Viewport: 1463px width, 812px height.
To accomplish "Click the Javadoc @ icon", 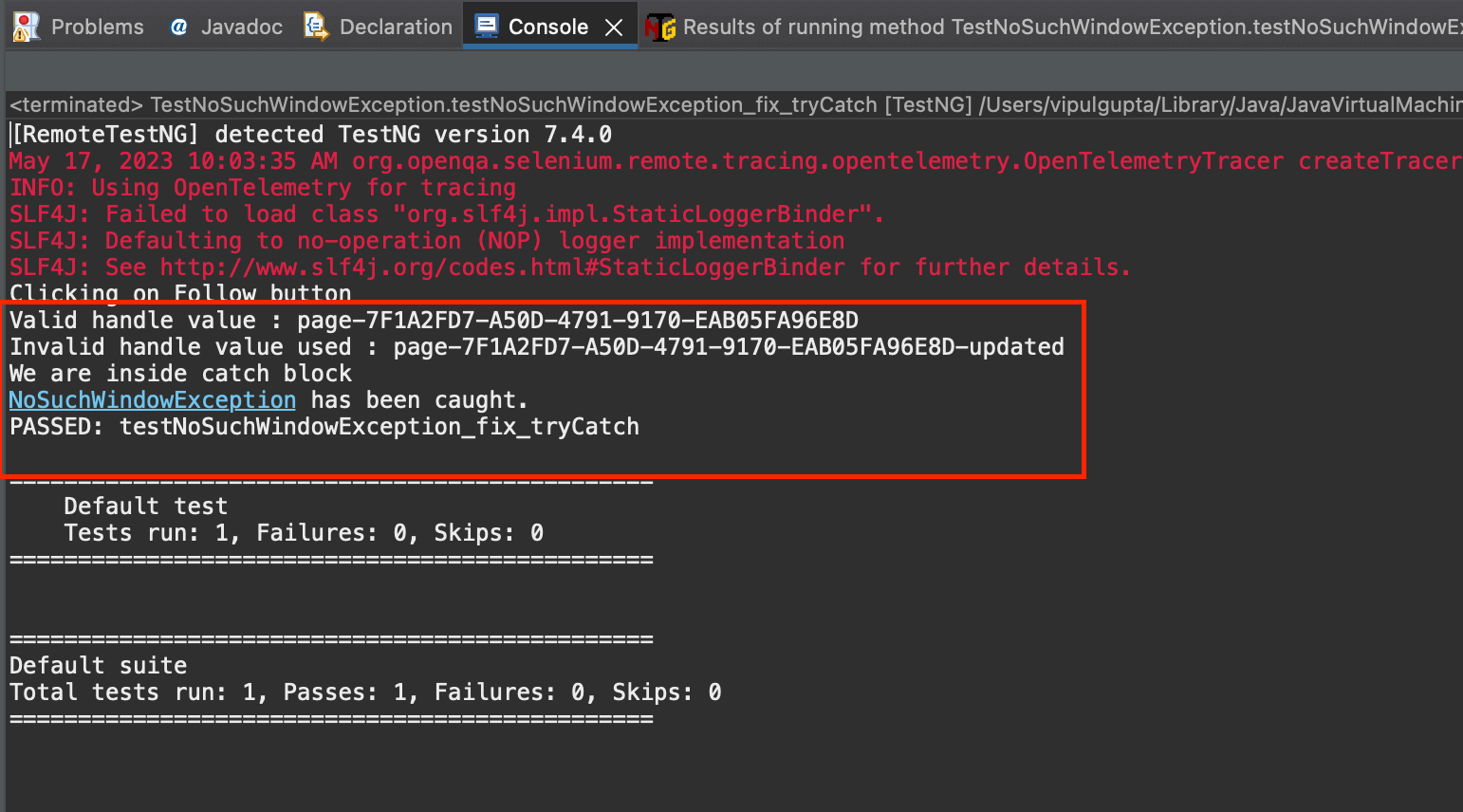I will [x=177, y=26].
